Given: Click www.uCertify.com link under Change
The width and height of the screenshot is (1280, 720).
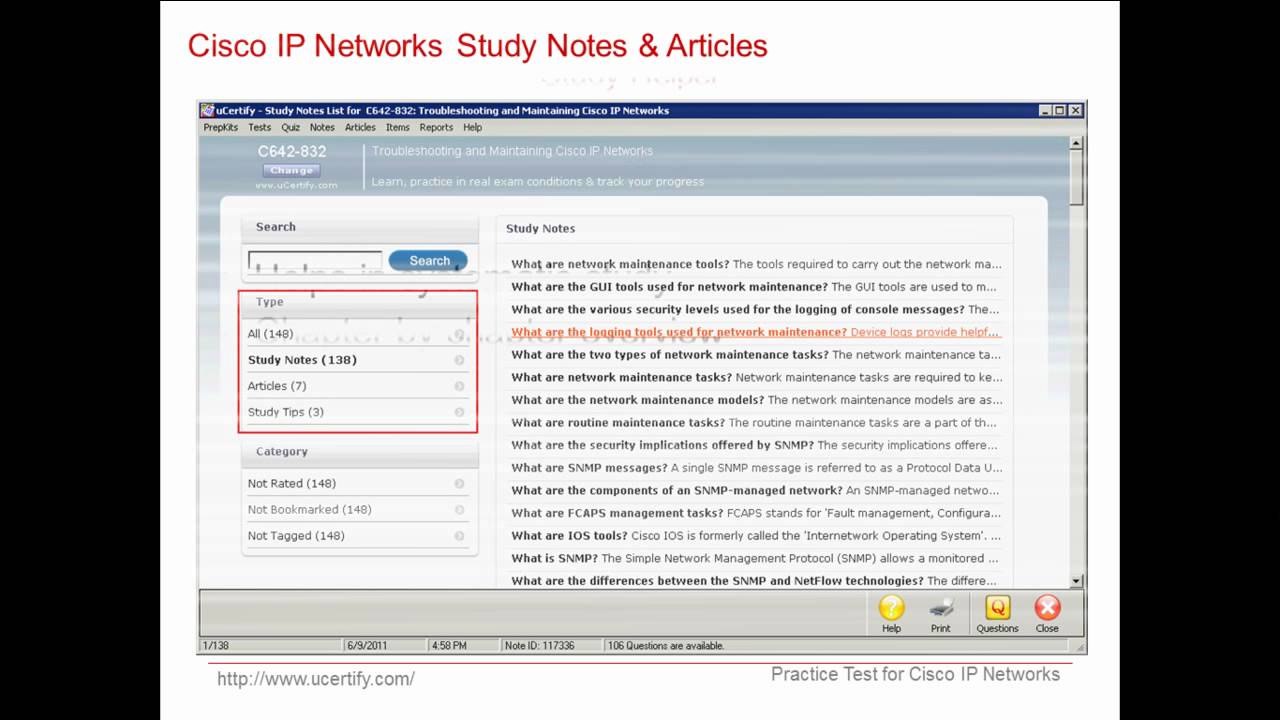Looking at the screenshot, I should tap(296, 185).
